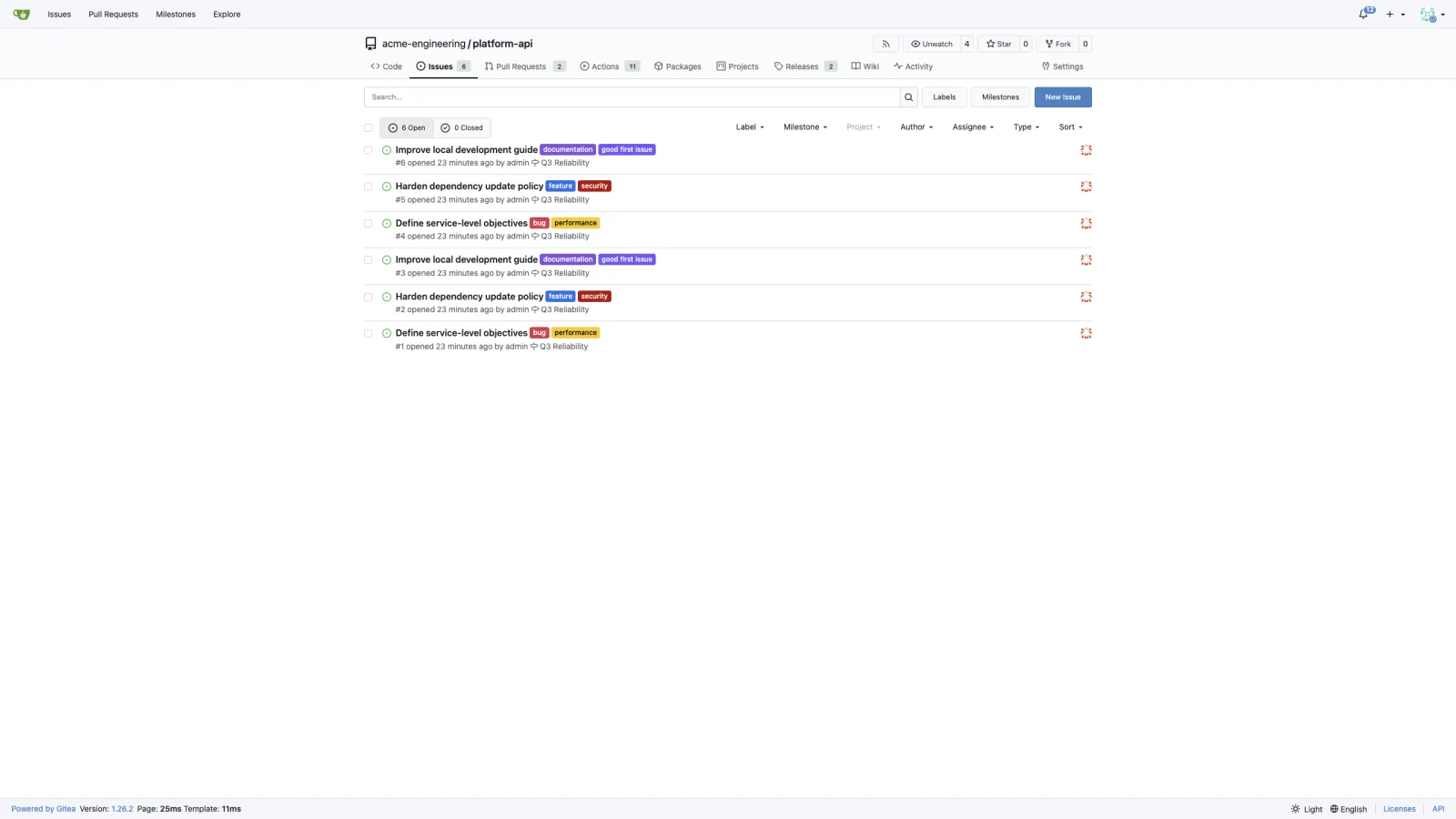This screenshot has height=819, width=1456.
Task: Expand the Type filter dropdown
Action: 1026,127
